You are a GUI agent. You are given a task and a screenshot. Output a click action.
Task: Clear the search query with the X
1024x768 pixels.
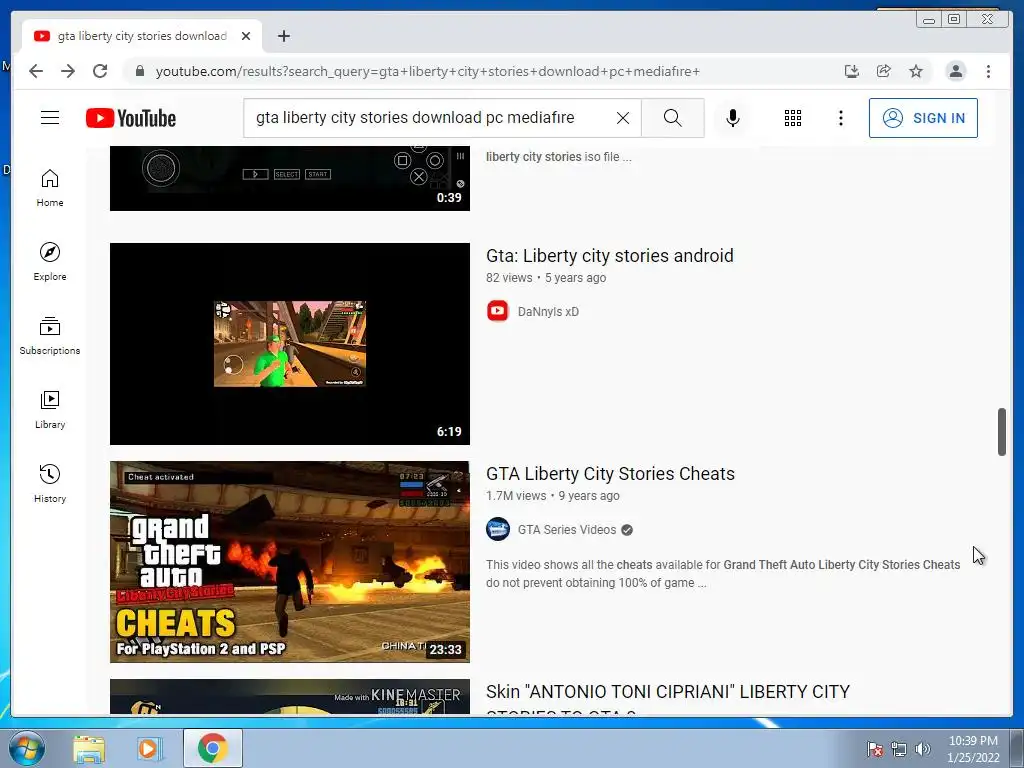pos(623,118)
